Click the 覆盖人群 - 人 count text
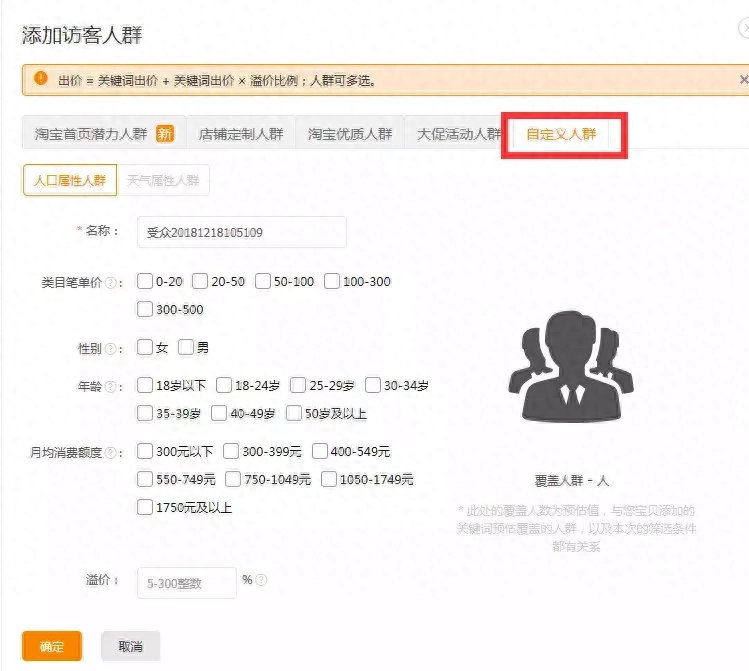The width and height of the screenshot is (749, 671). tap(572, 480)
